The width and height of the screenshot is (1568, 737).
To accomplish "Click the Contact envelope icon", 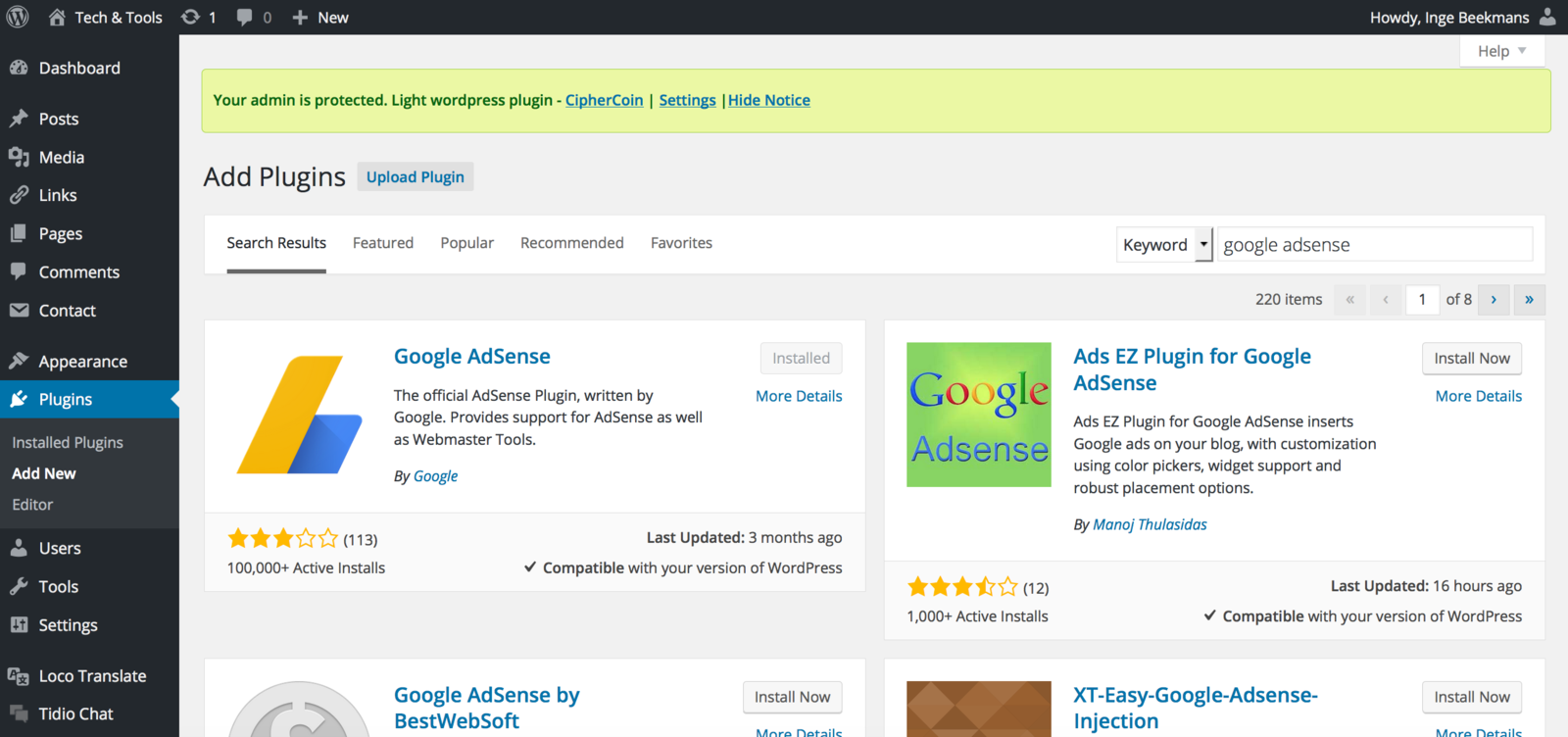I will pos(19,310).
